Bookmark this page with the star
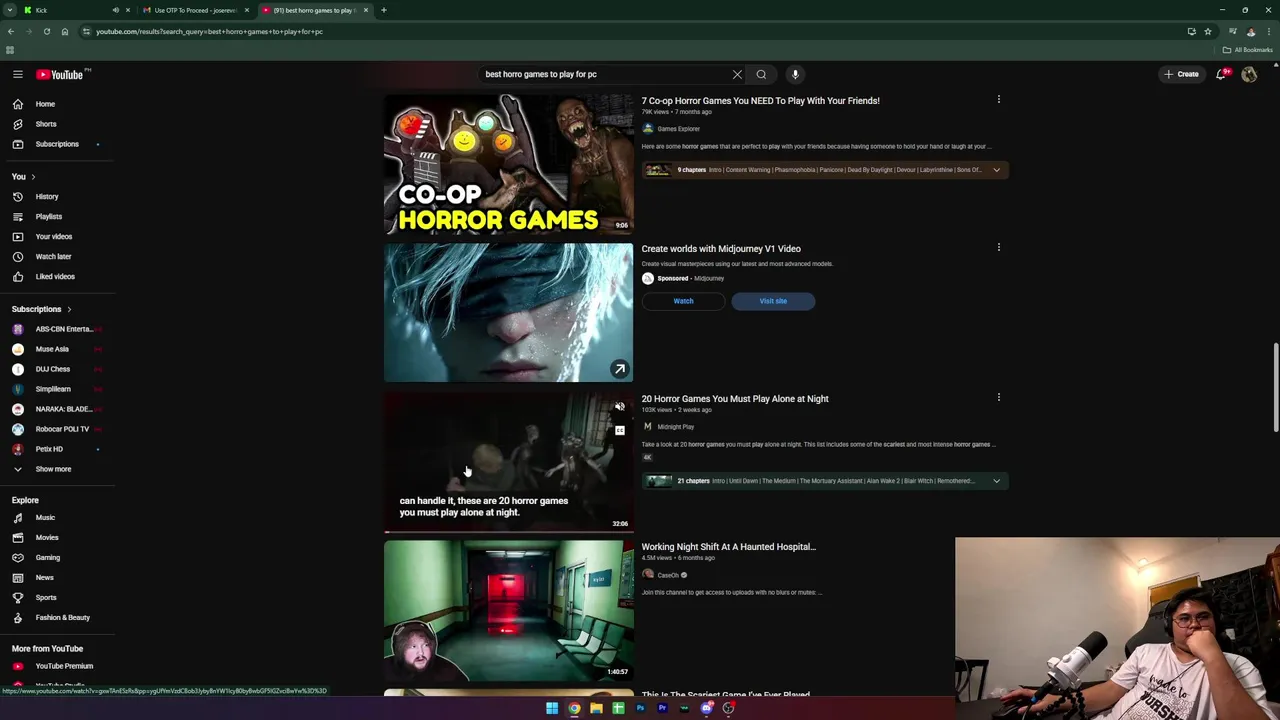Viewport: 1280px width, 720px height. pos(1207,31)
